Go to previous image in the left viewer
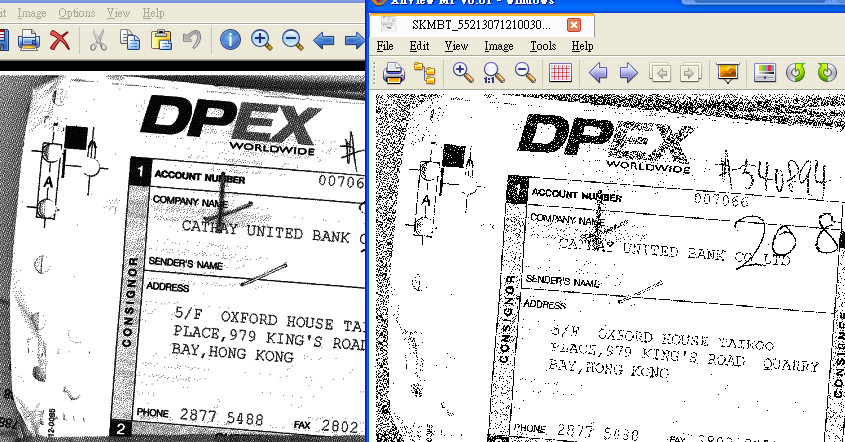Viewport: 845px width, 442px height. tap(324, 40)
